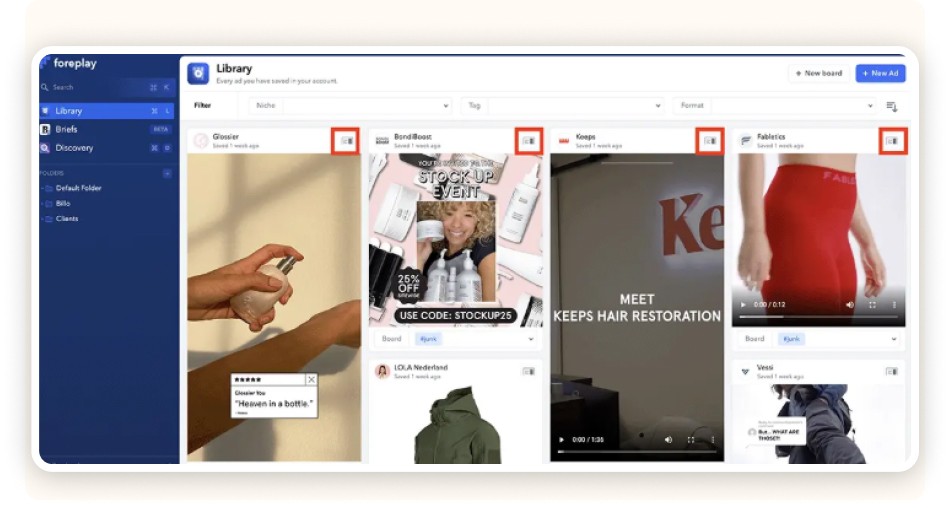
Task: Open the Niche filter dropdown
Action: [351, 105]
